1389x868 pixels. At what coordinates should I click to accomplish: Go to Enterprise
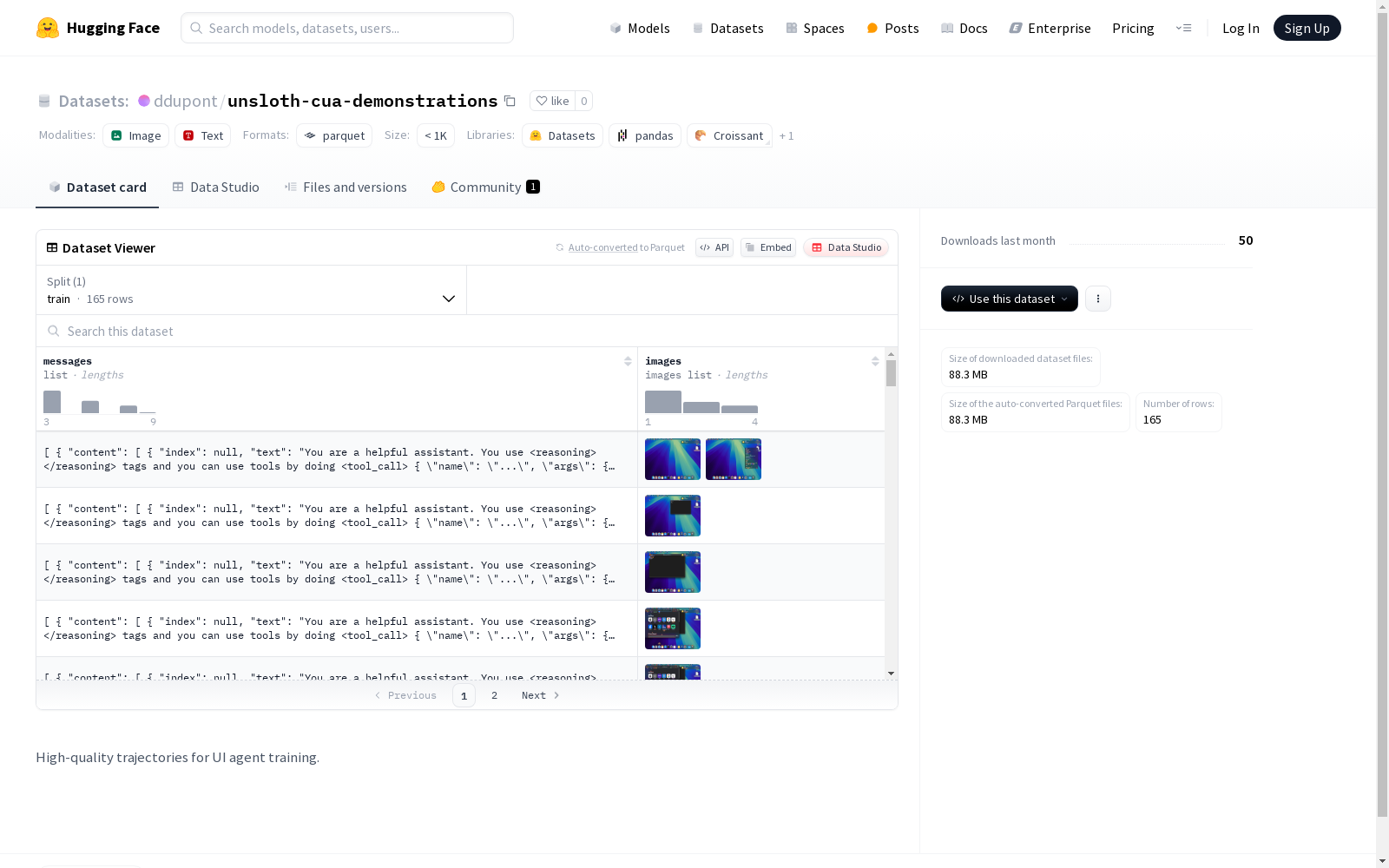click(1050, 28)
